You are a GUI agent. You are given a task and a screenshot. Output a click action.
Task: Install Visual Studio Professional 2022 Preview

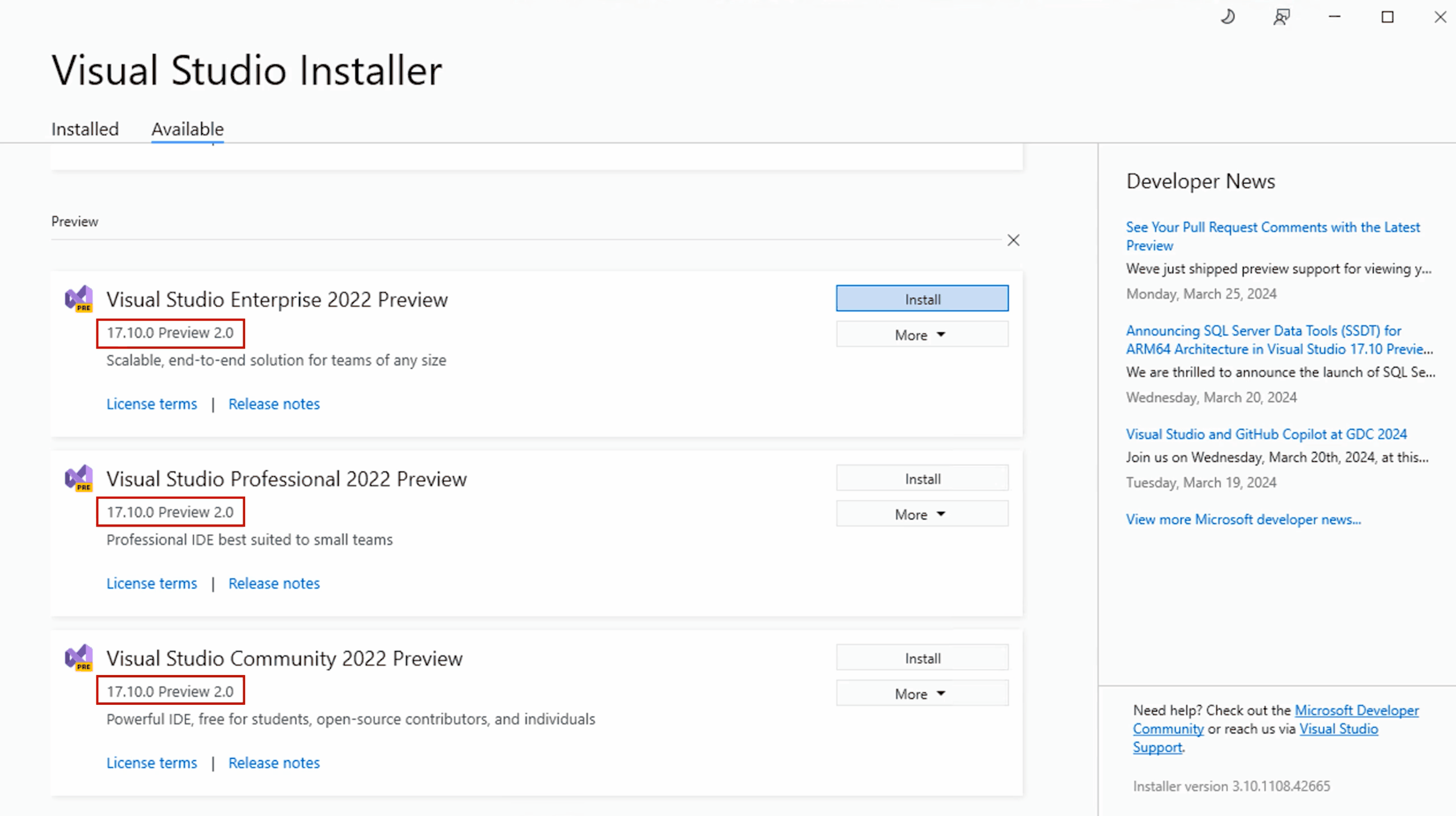pyautogui.click(x=922, y=479)
